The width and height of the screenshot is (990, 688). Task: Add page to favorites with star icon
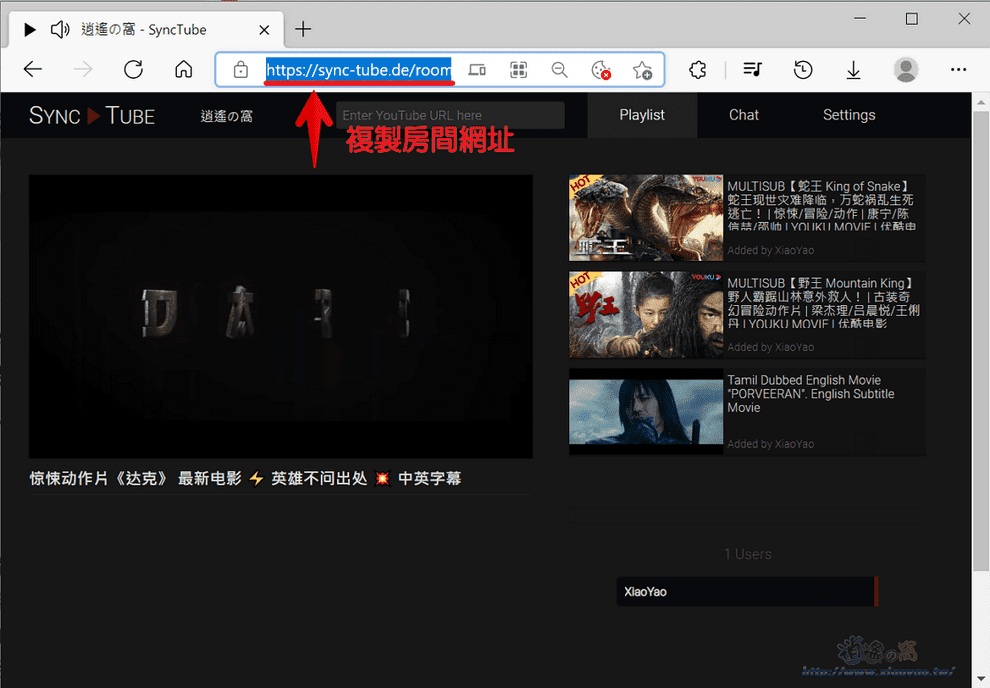644,69
